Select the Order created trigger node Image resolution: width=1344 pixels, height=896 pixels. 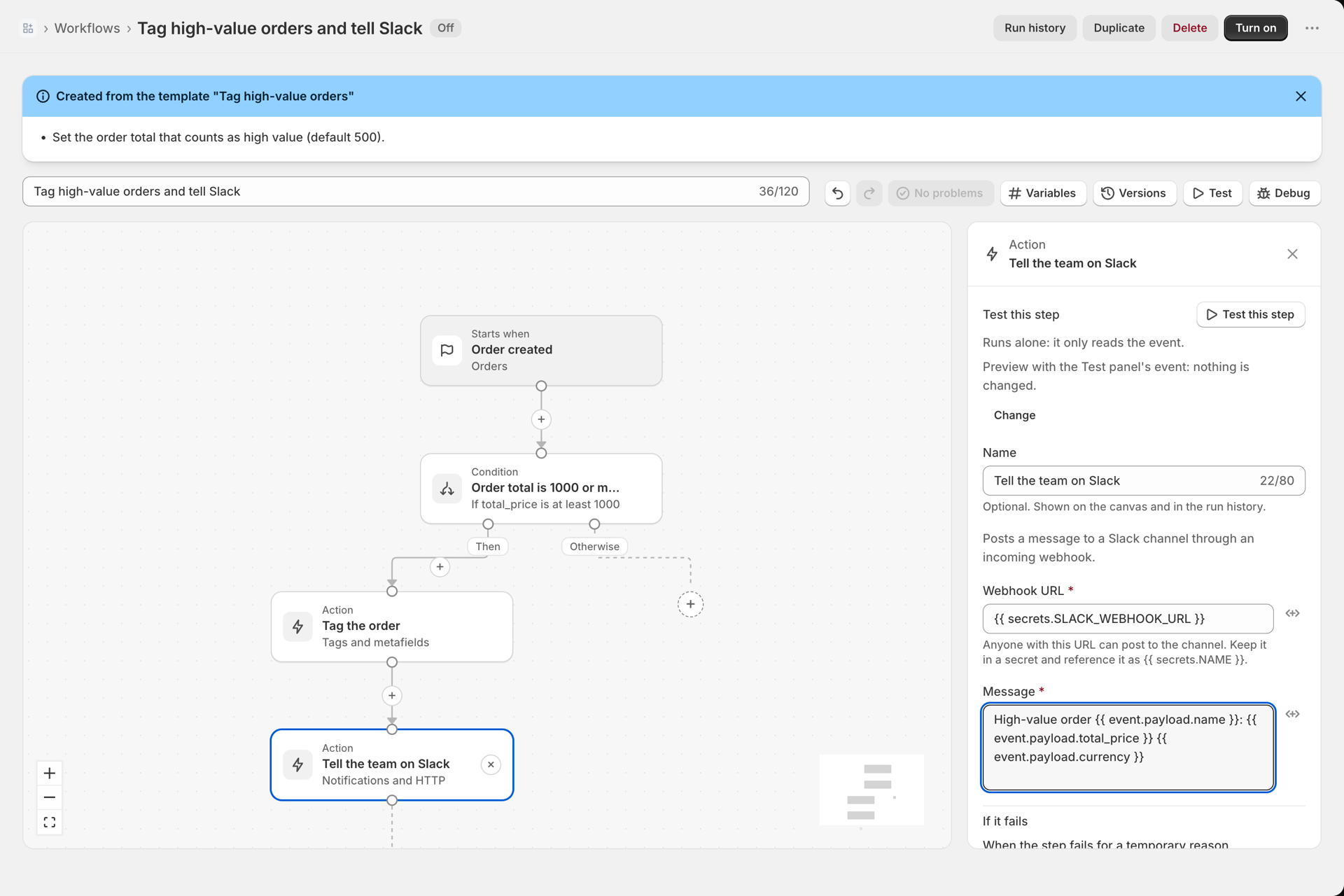coord(541,350)
